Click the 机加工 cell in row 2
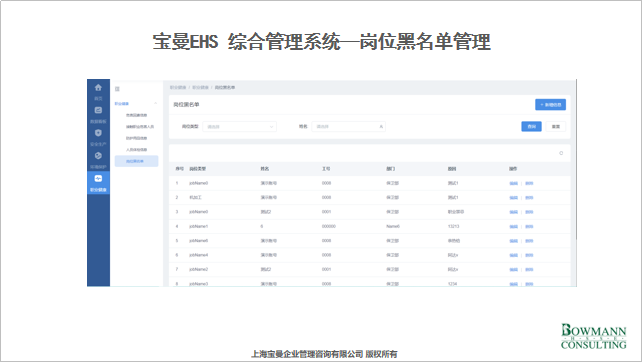Viewport: 643px width, 363px height. tap(195, 198)
